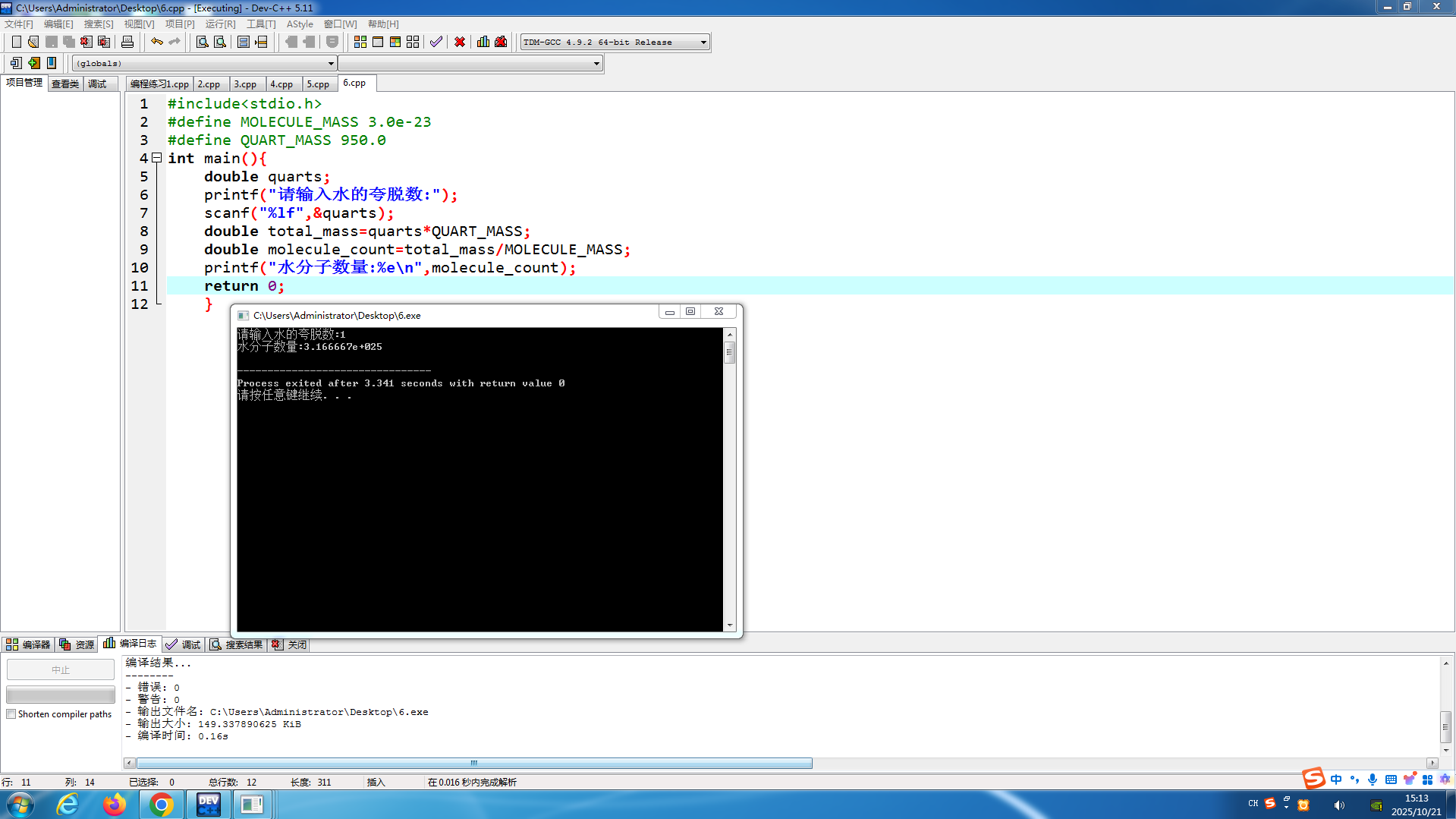The width and height of the screenshot is (1456, 819).
Task: Open the 工具[T] menu
Action: (261, 24)
